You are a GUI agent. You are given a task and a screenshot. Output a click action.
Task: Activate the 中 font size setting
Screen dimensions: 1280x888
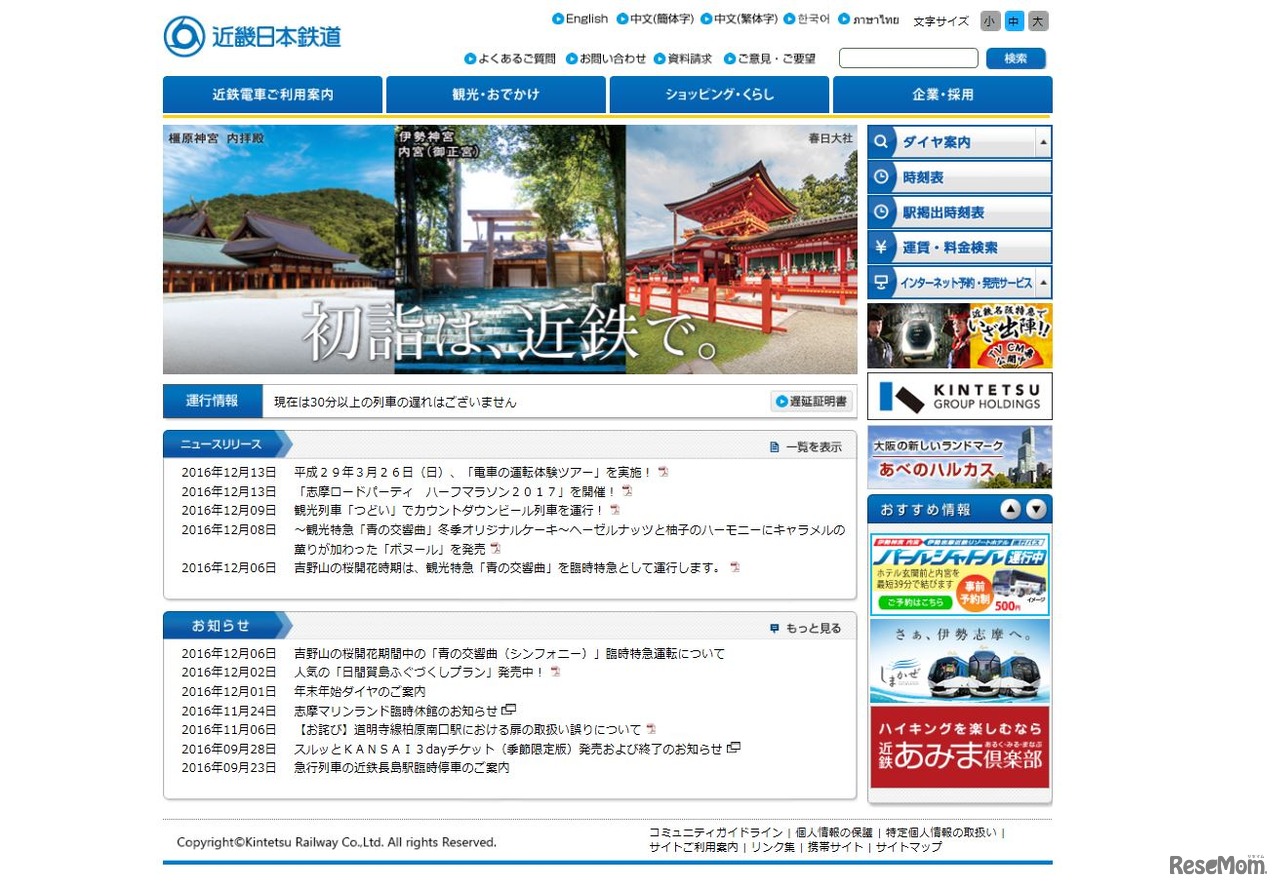pyautogui.click(x=1014, y=21)
